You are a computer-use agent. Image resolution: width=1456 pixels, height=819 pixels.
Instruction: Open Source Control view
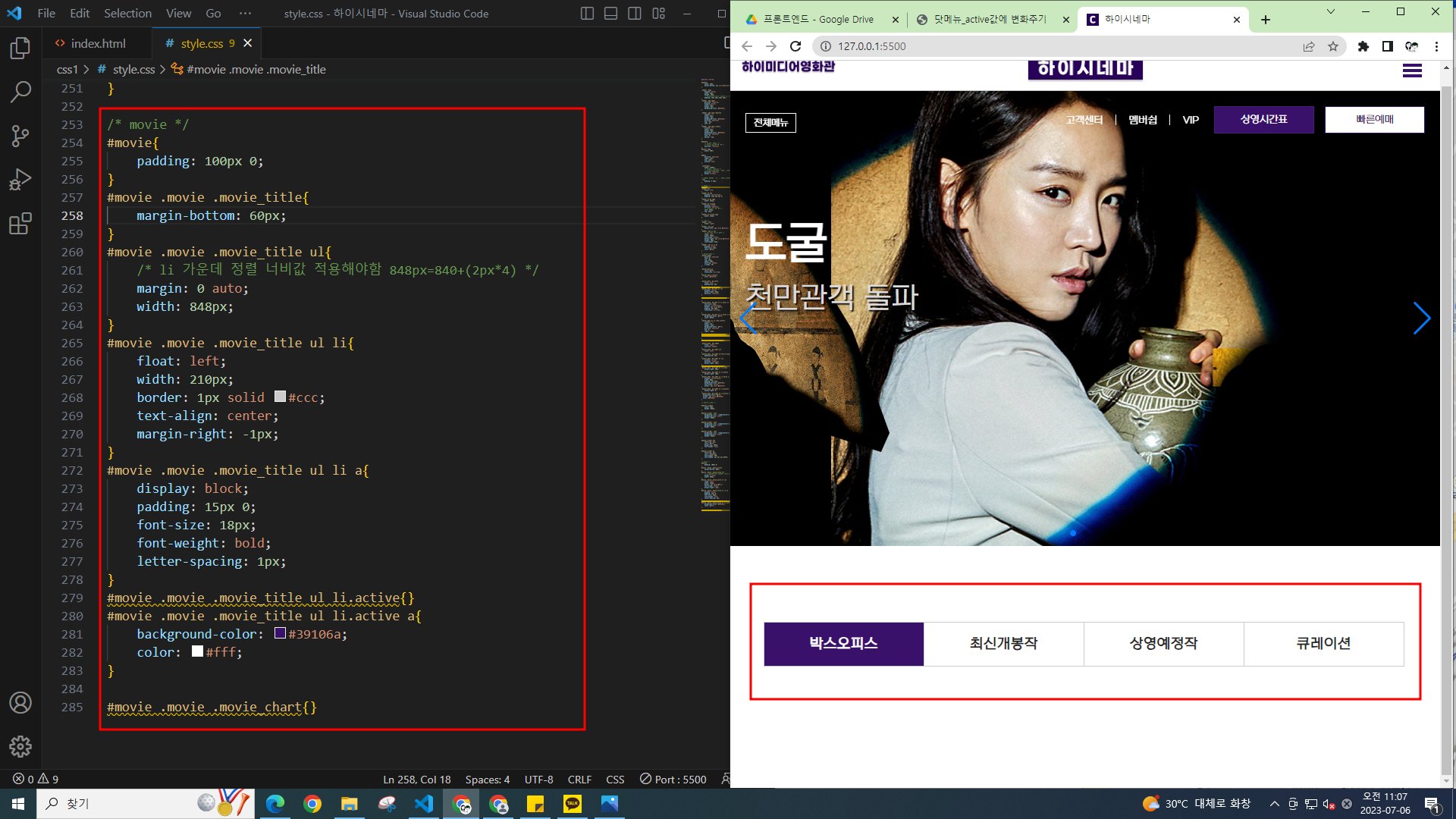point(20,136)
